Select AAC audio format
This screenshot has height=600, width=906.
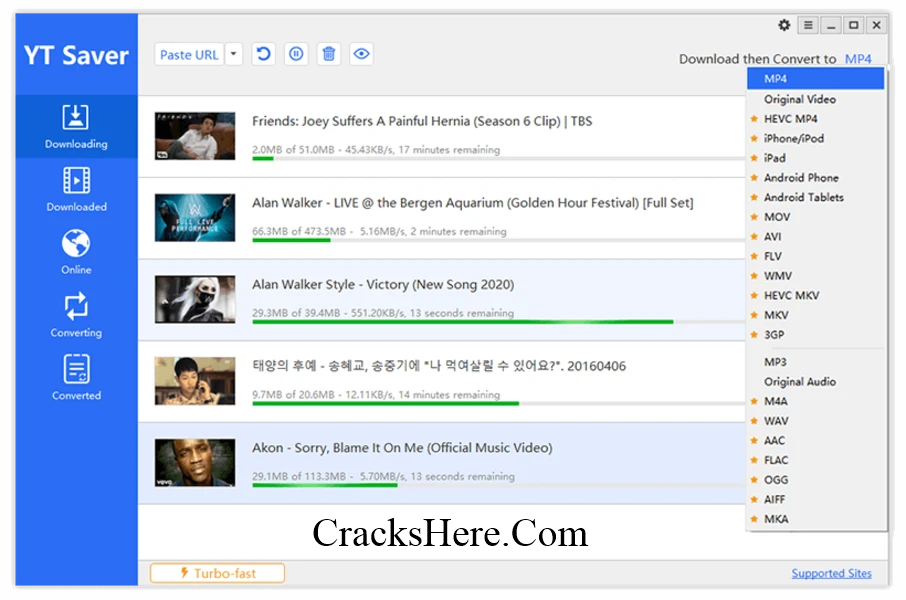point(815,440)
